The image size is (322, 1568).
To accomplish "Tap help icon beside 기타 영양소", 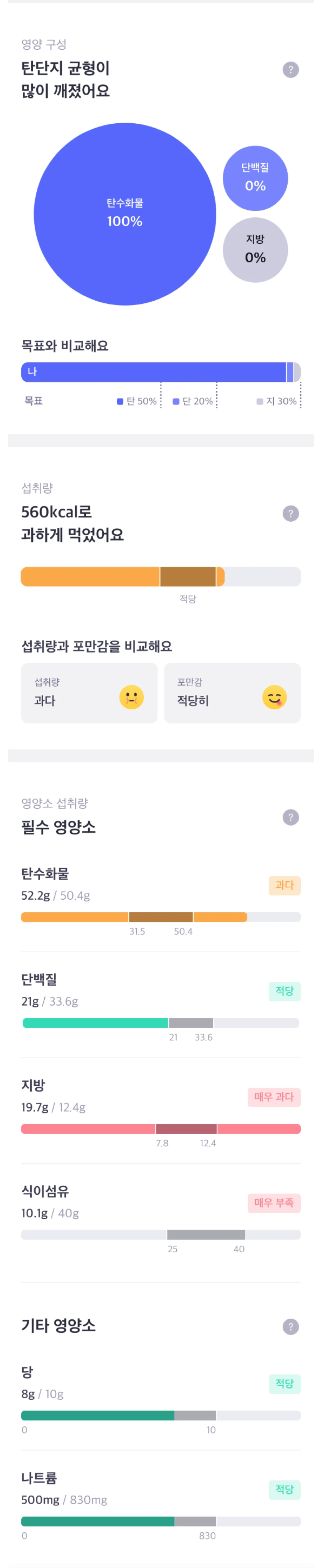I will click(290, 1326).
